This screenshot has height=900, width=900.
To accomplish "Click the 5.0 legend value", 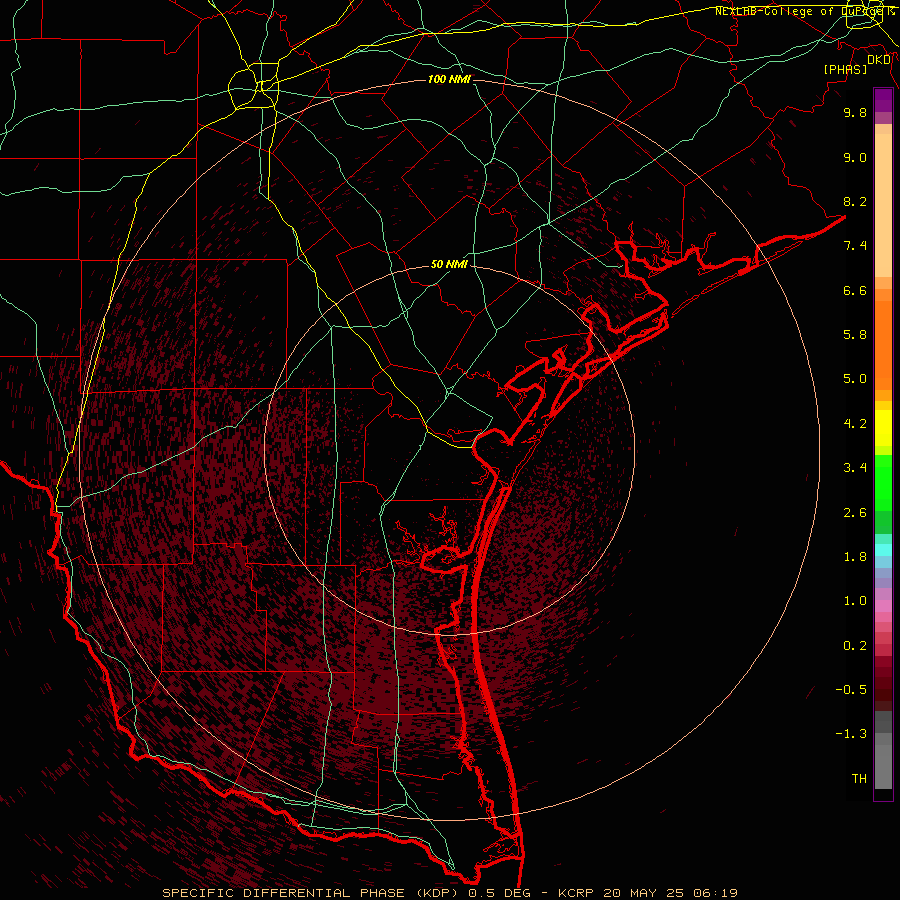I will pos(855,379).
